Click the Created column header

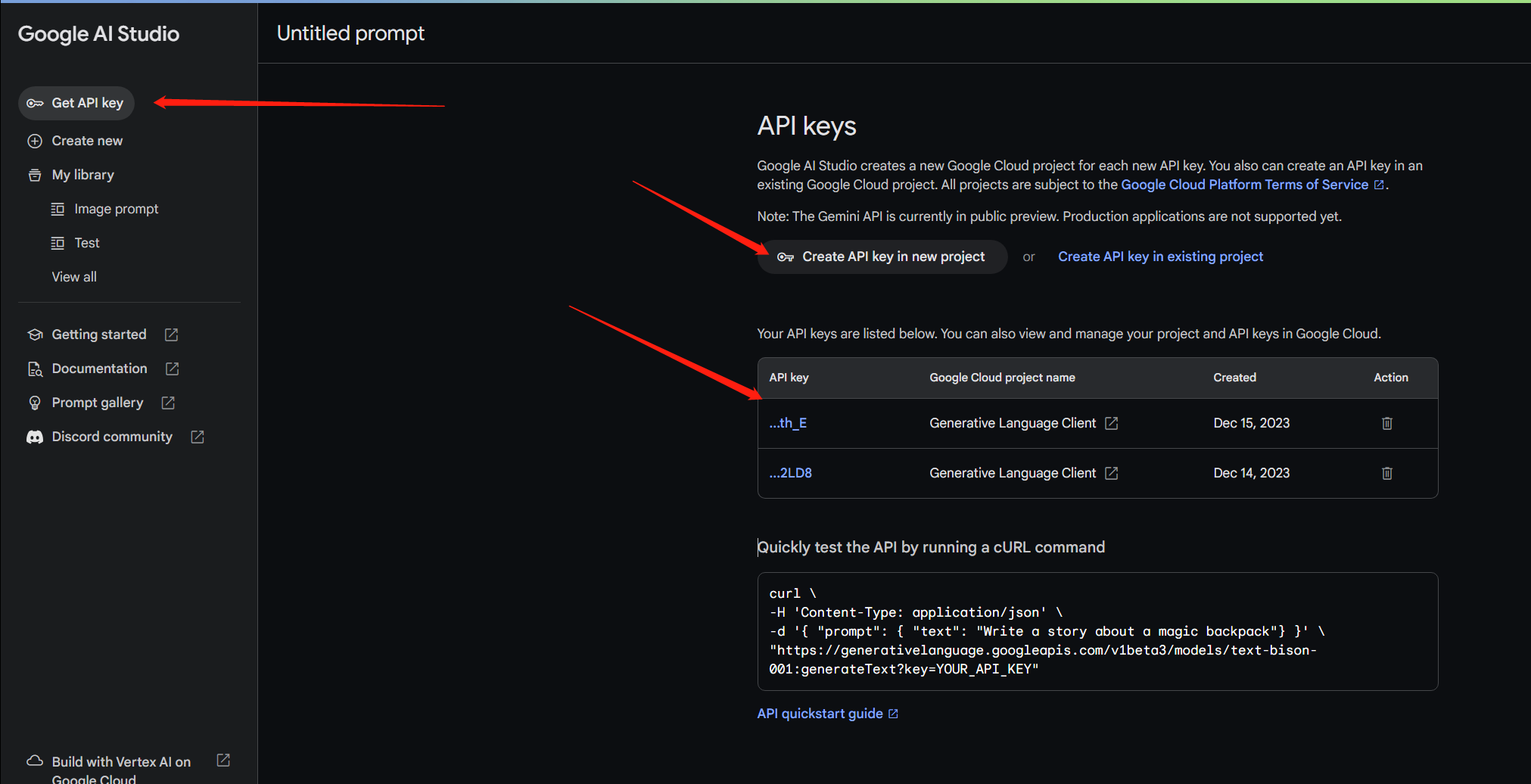click(1234, 378)
